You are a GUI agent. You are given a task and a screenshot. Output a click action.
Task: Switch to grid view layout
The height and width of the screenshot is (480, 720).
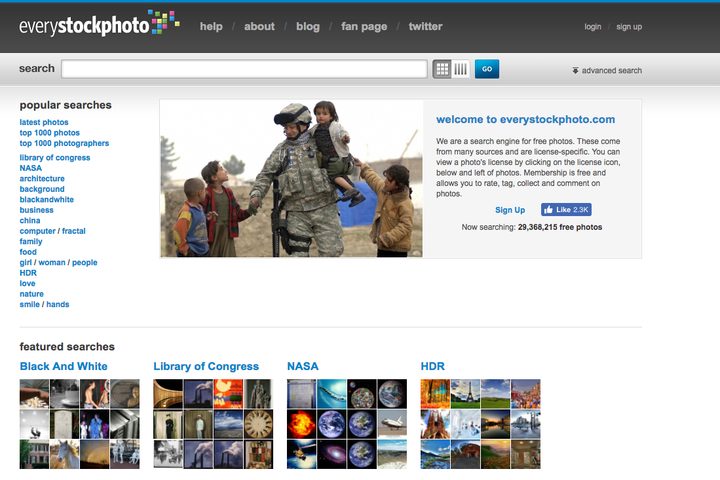coord(442,69)
